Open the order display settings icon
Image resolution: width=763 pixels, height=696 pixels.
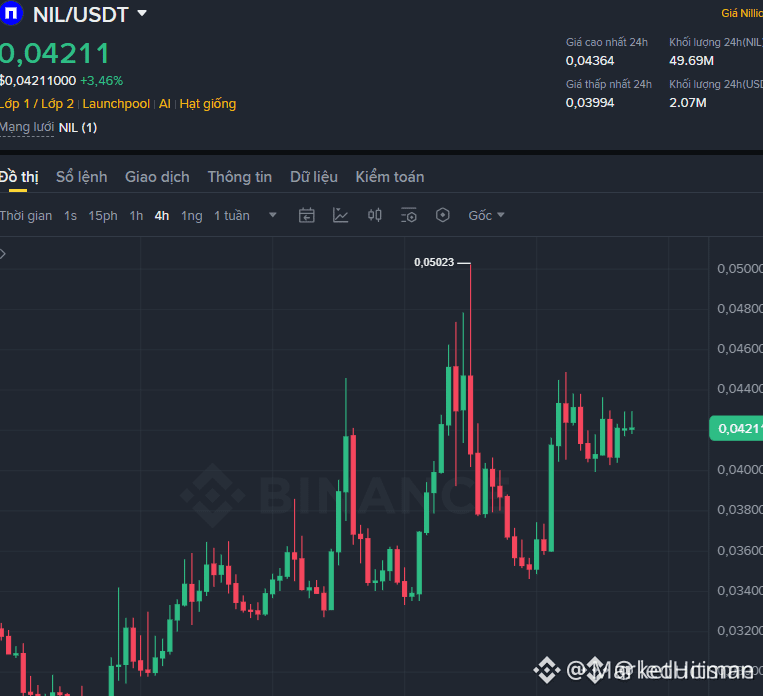[409, 215]
